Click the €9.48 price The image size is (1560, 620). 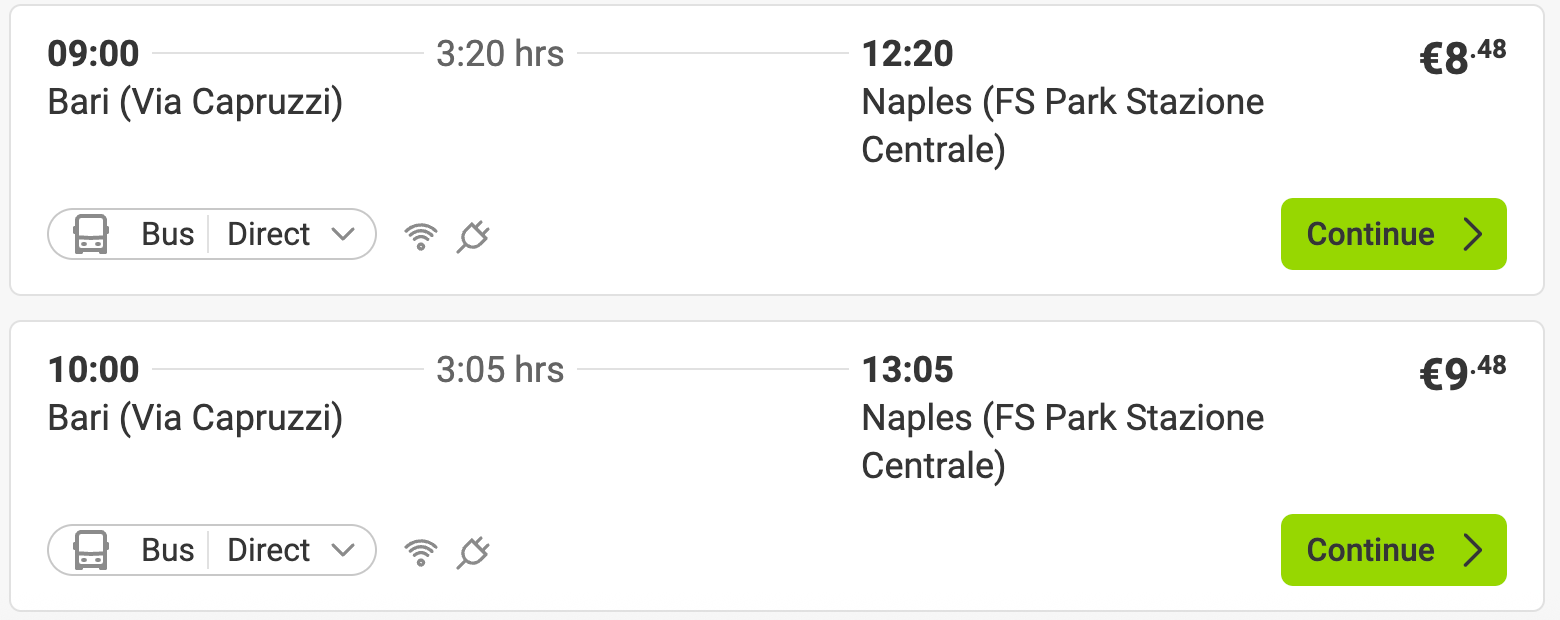coord(1463,374)
